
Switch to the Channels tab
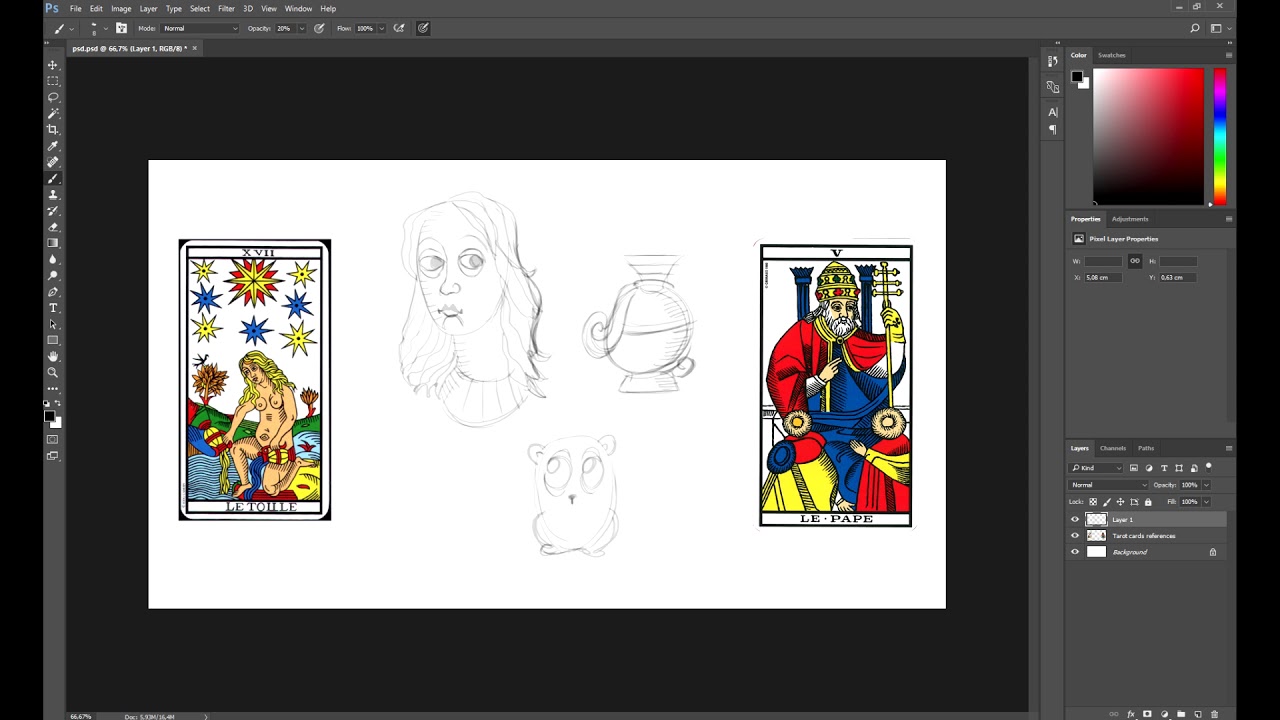[x=1113, y=448]
